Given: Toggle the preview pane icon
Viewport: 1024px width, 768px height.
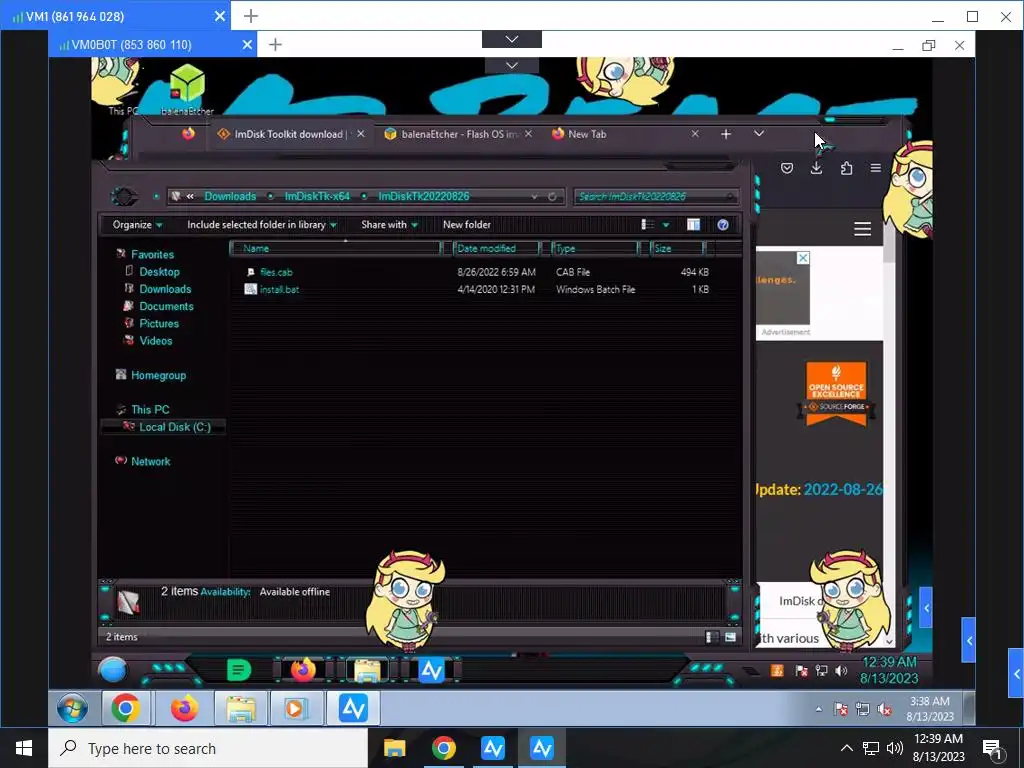Looking at the screenshot, I should pos(694,225).
